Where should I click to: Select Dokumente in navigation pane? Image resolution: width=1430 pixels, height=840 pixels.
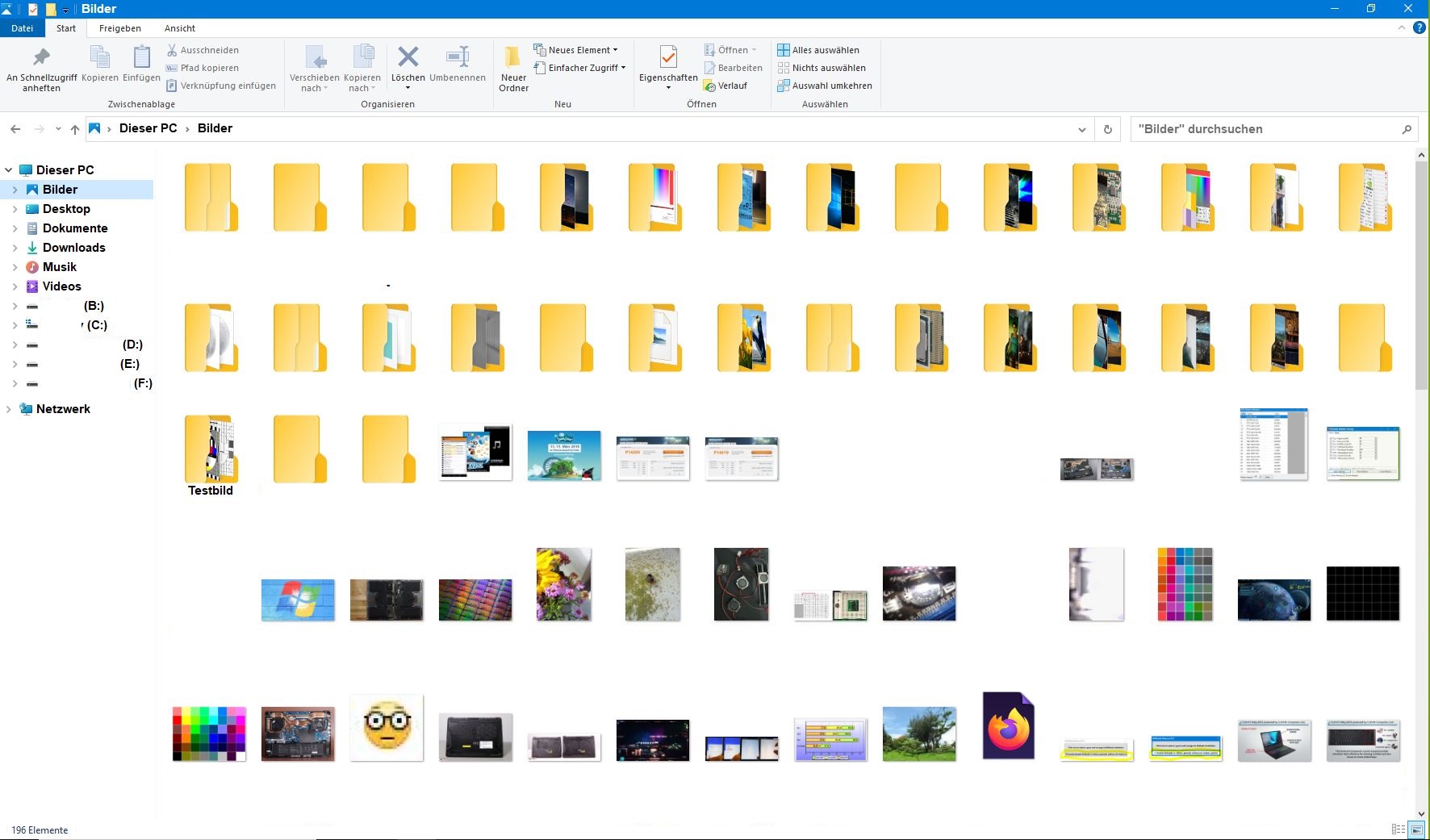(x=75, y=228)
